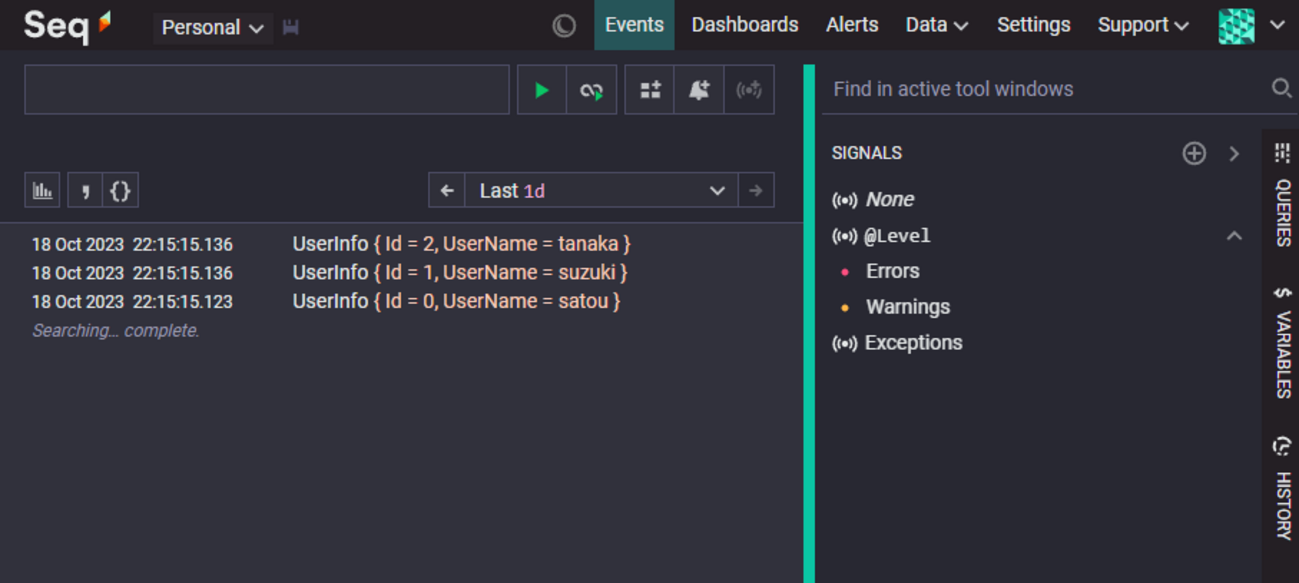Show the event histogram chart
The image size is (1299, 583).
(x=42, y=191)
